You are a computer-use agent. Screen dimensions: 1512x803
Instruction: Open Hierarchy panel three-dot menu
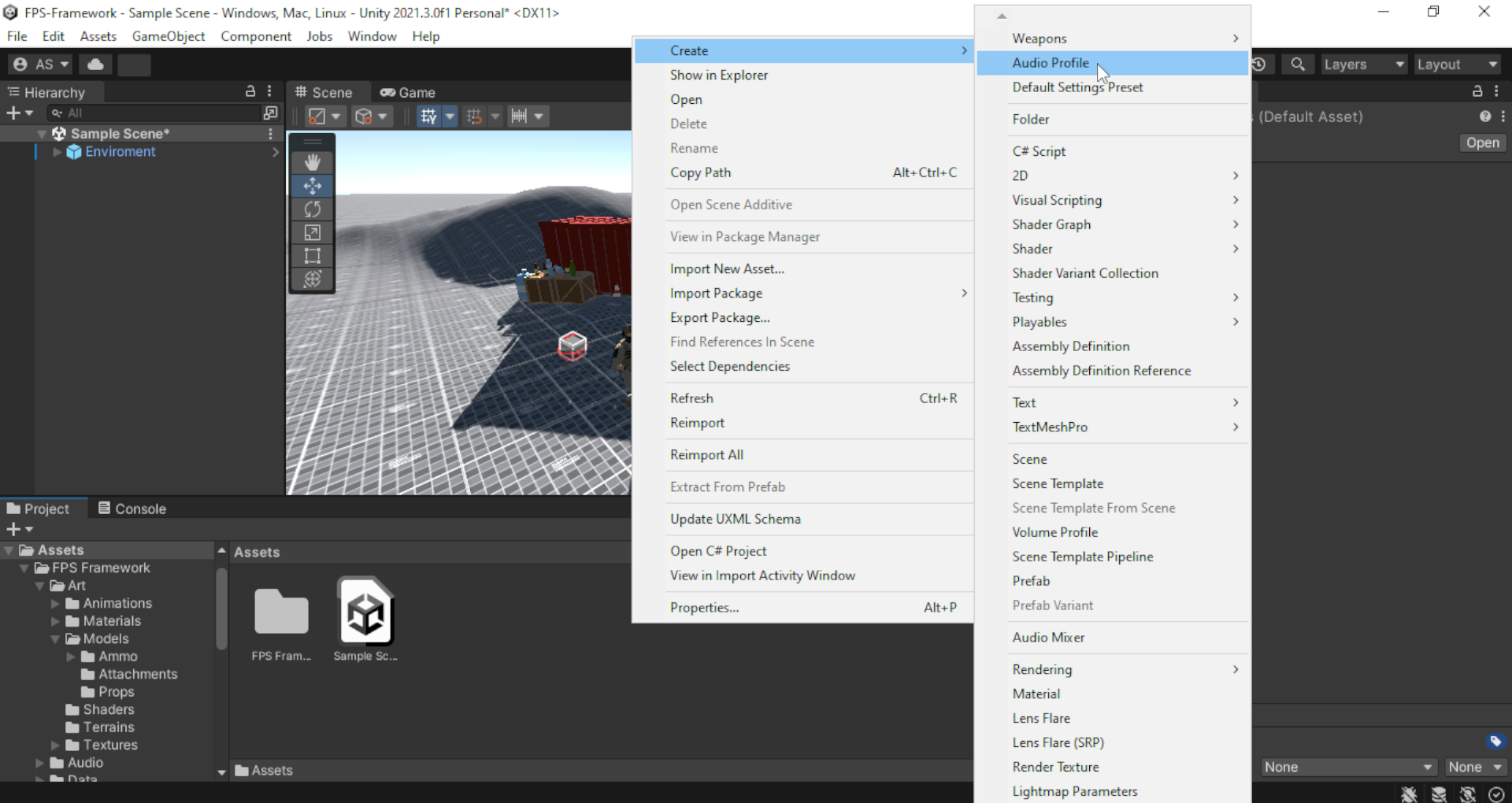269,91
